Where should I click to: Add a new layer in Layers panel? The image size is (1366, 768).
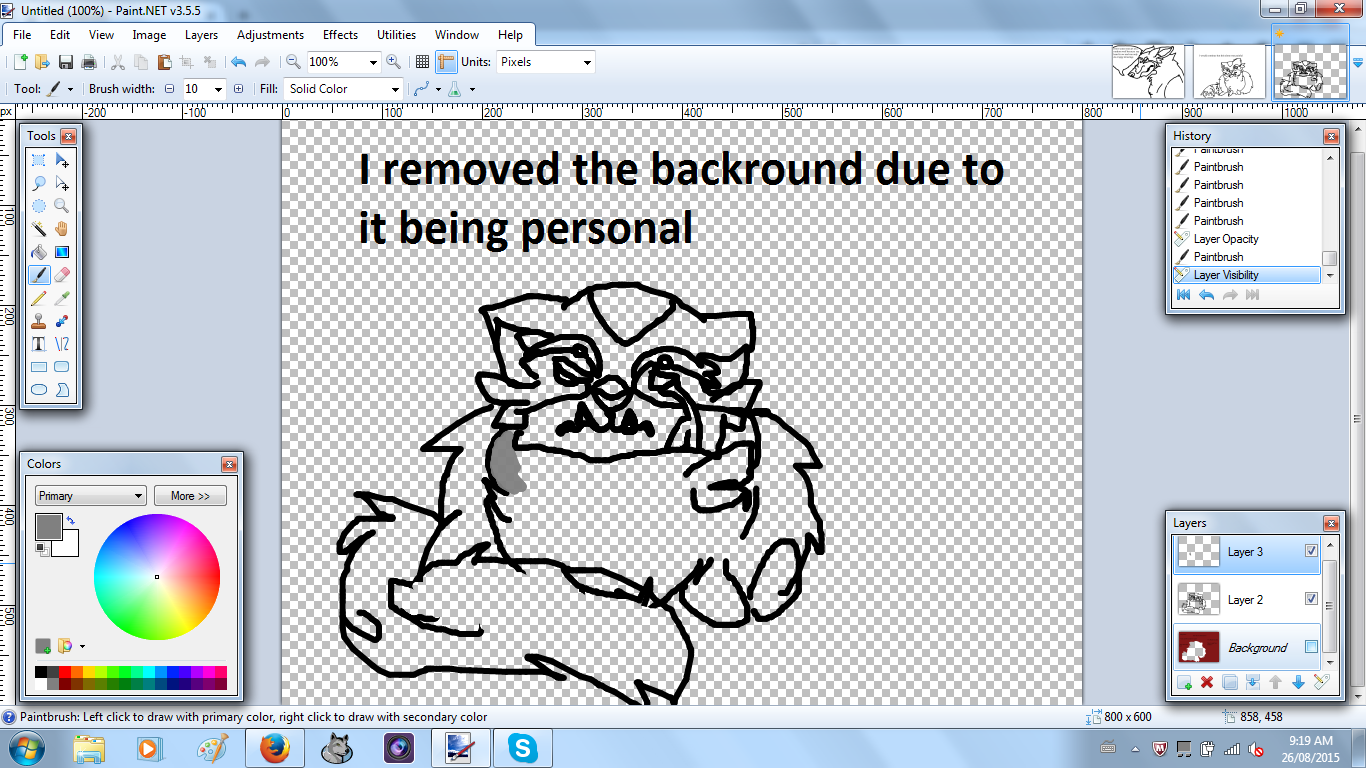tap(1184, 682)
